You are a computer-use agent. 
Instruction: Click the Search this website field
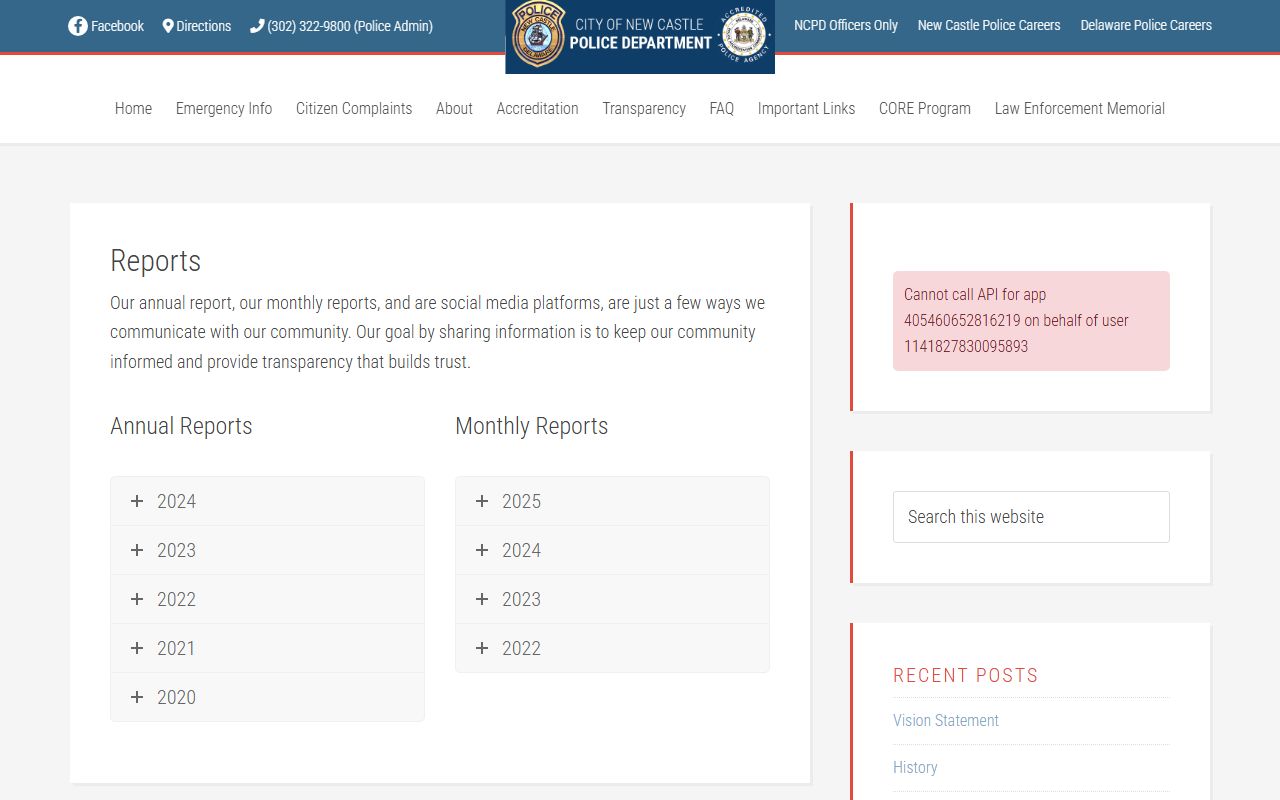tap(1031, 517)
